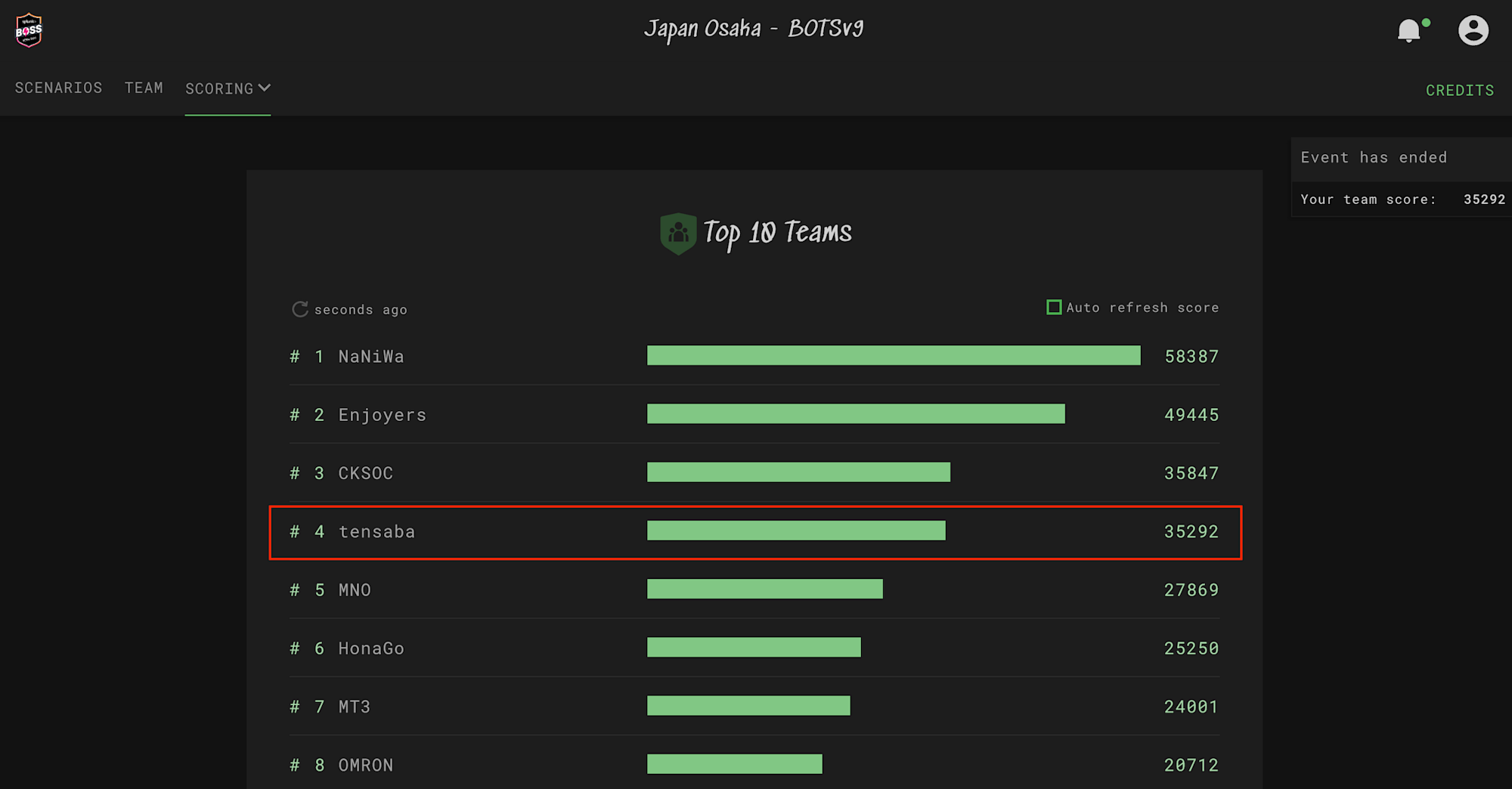Click the Your team score value
The height and width of the screenshot is (789, 1512).
tap(1484, 200)
